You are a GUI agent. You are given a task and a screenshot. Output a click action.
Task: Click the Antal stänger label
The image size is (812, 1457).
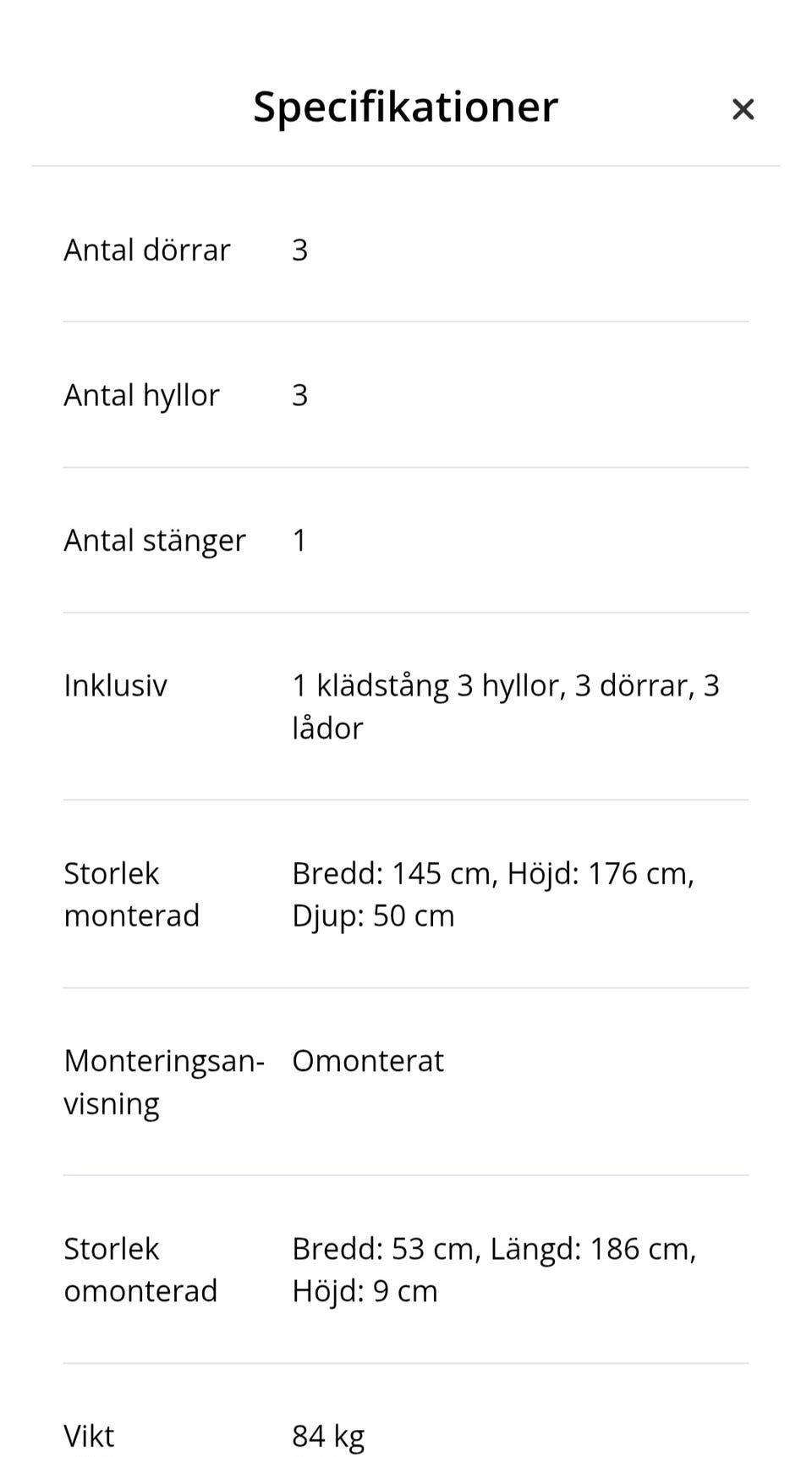click(x=155, y=541)
